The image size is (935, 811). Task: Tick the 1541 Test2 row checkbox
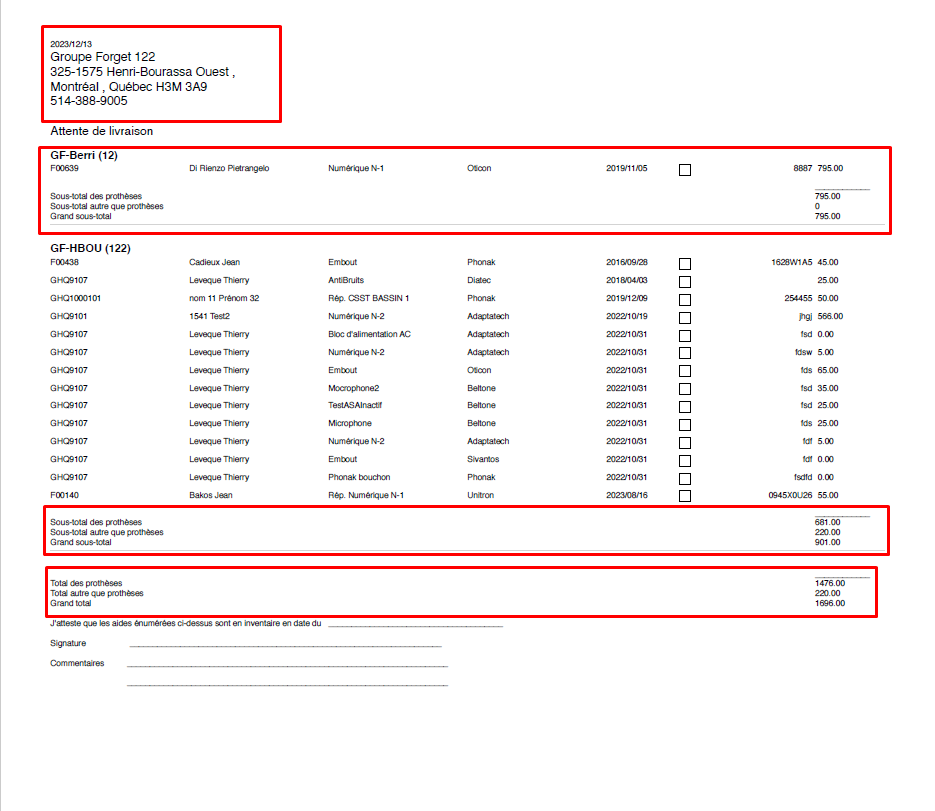pyautogui.click(x=685, y=318)
